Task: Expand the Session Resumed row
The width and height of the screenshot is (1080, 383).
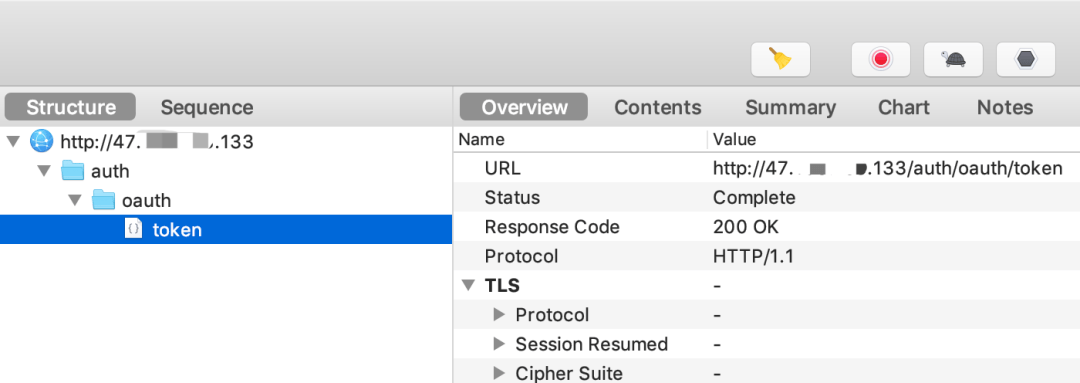Action: [x=499, y=344]
